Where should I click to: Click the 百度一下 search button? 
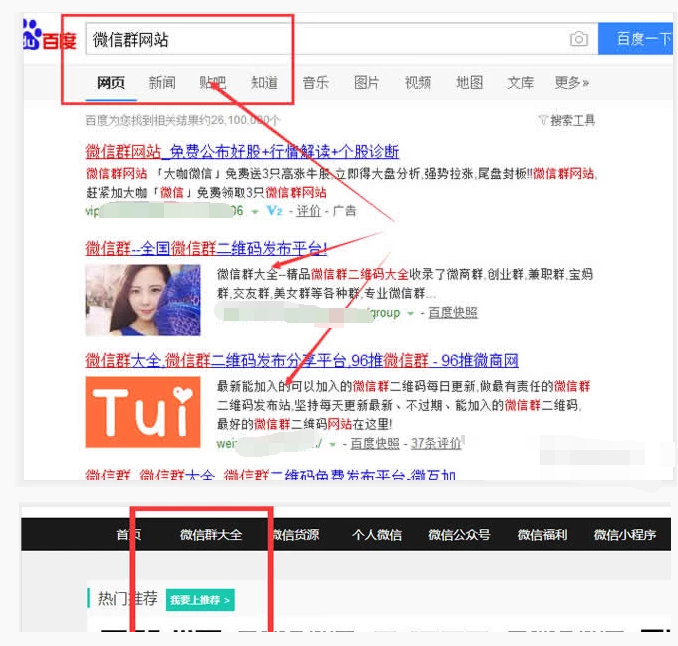(635, 39)
